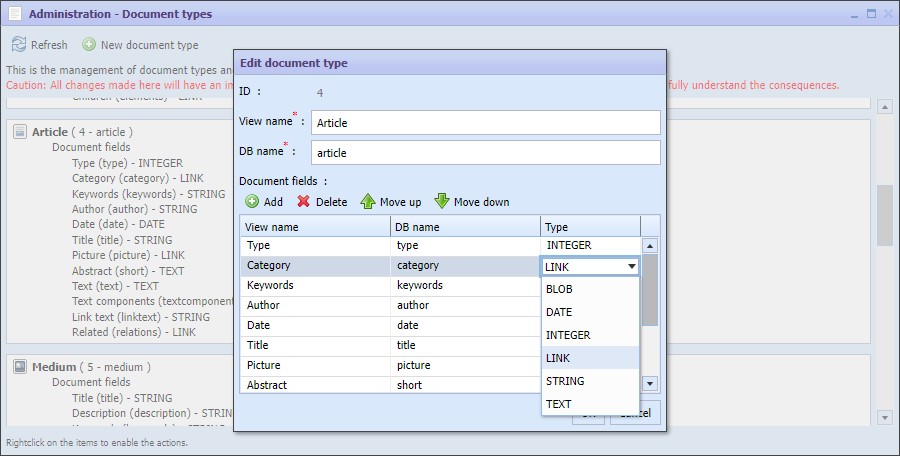
Task: Click the Refresh icon in the toolbar
Action: pyautogui.click(x=18, y=45)
